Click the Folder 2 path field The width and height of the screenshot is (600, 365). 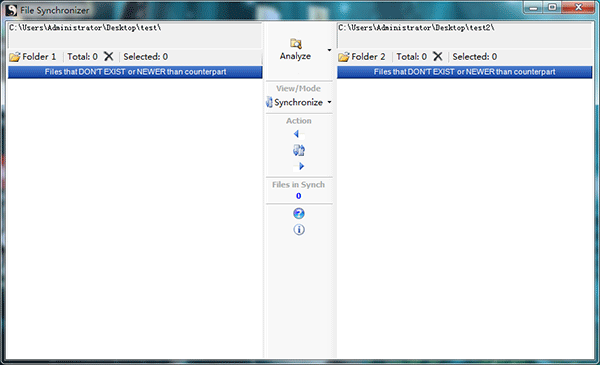pos(465,35)
